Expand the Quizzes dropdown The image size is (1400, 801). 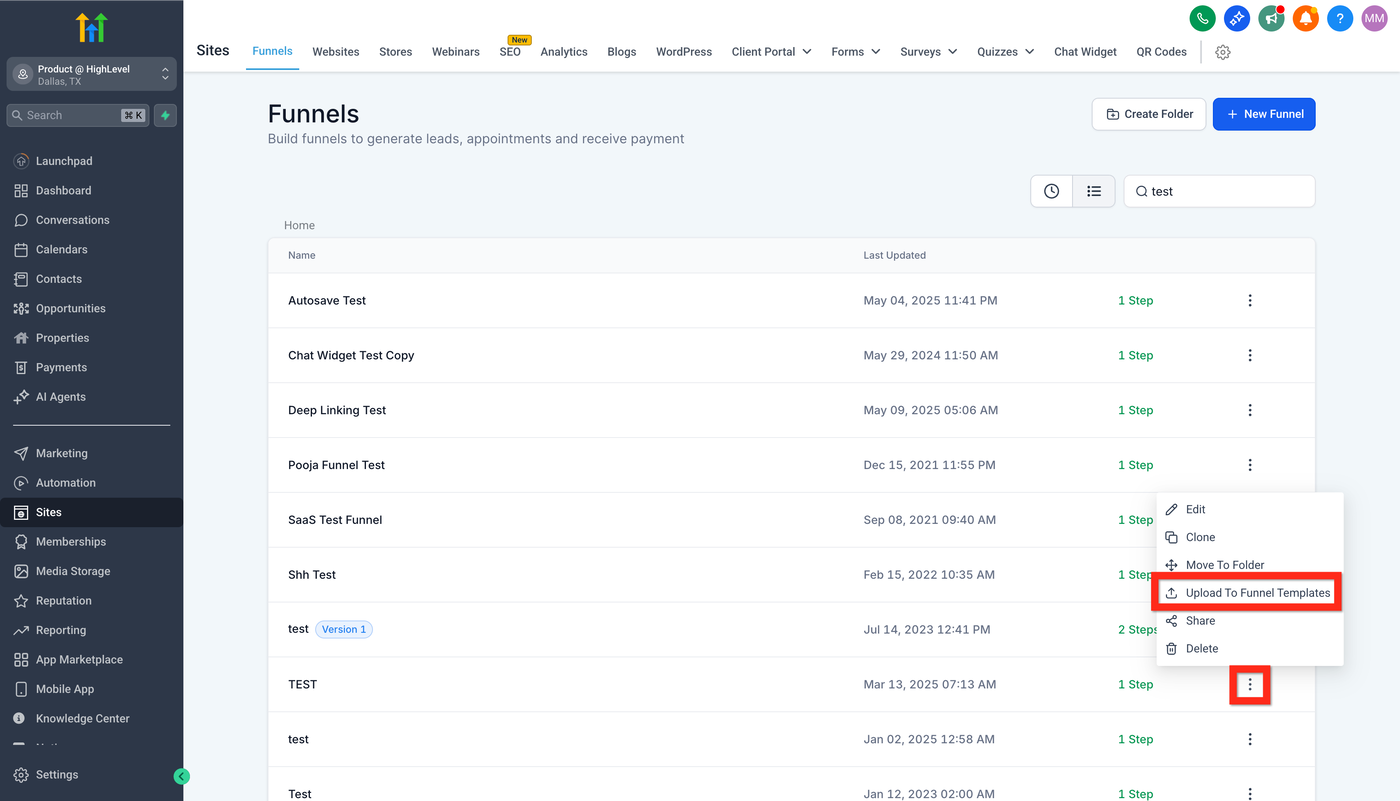tap(1005, 52)
